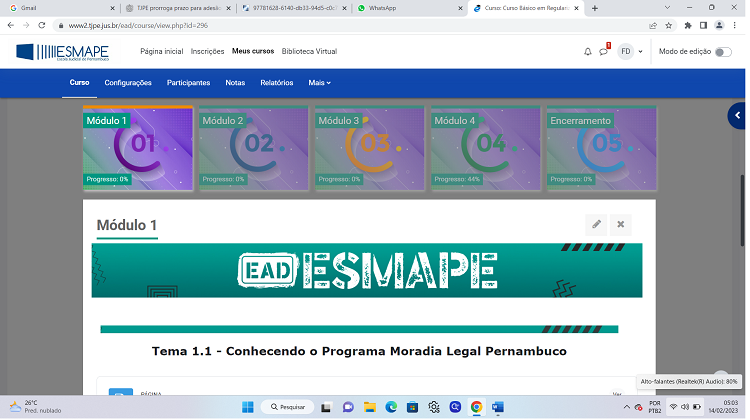The image size is (750, 420).
Task: Open the Windows Start menu
Action: tap(249, 409)
